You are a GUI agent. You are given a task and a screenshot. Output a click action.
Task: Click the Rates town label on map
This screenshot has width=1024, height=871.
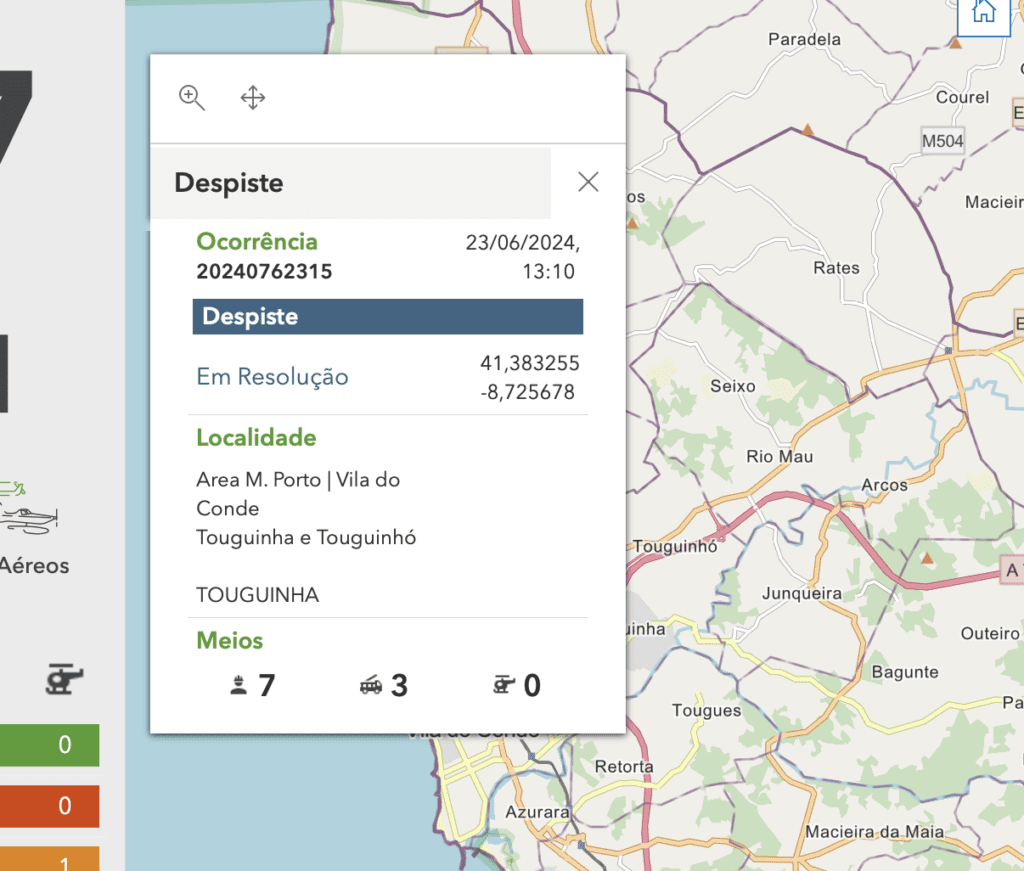click(x=836, y=268)
